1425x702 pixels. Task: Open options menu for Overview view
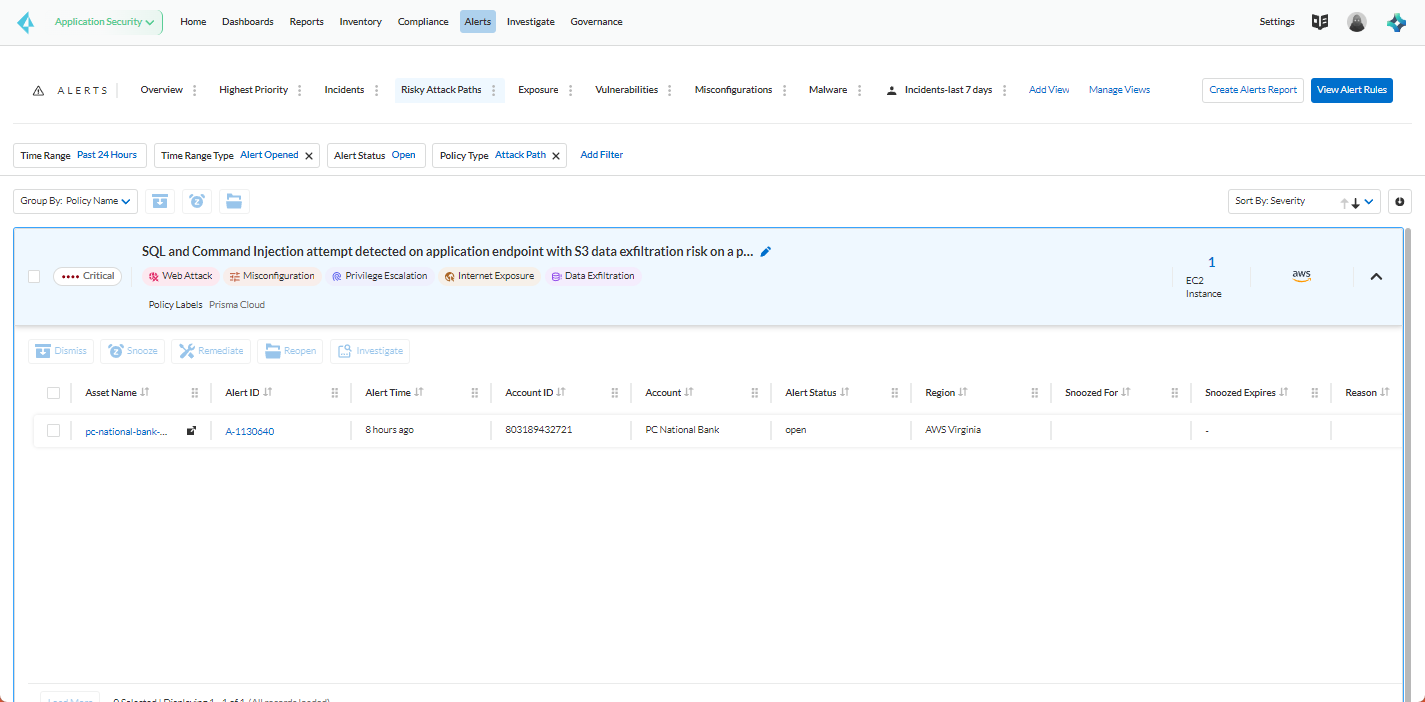195,90
